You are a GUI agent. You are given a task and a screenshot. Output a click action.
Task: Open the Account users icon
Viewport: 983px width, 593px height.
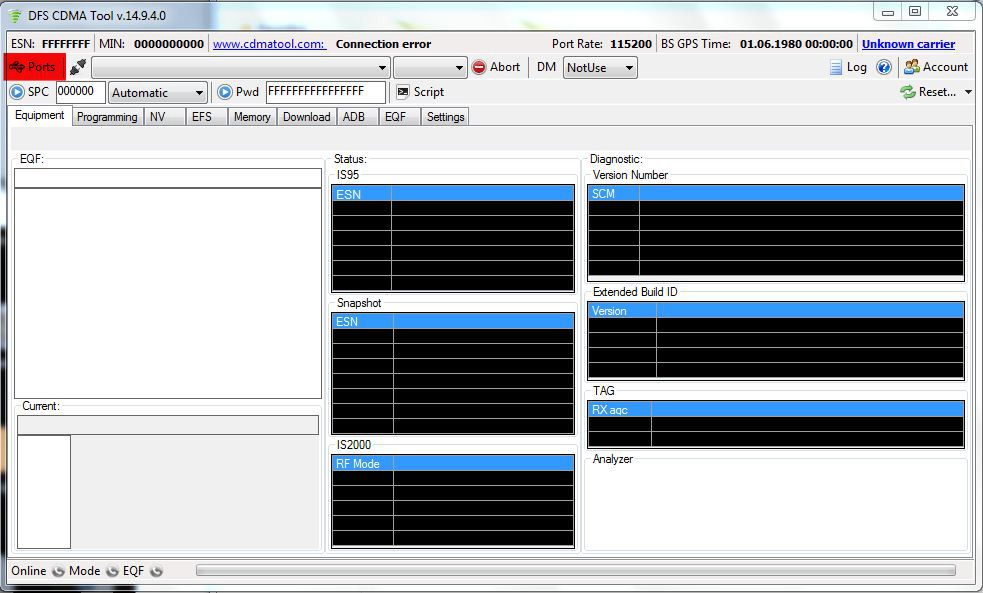[912, 66]
